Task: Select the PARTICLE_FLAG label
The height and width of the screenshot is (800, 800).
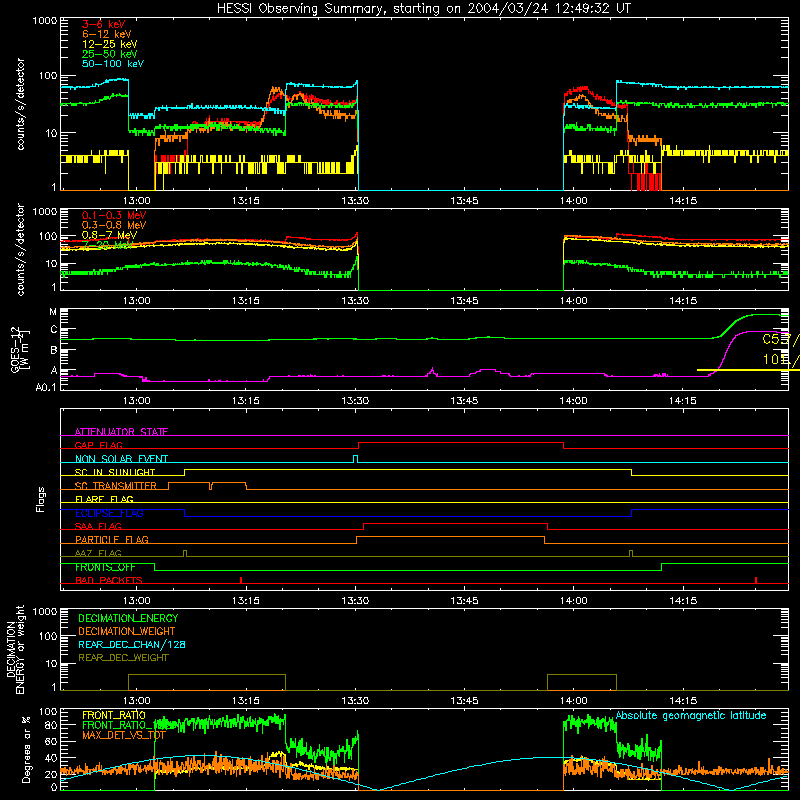Action: click(111, 539)
